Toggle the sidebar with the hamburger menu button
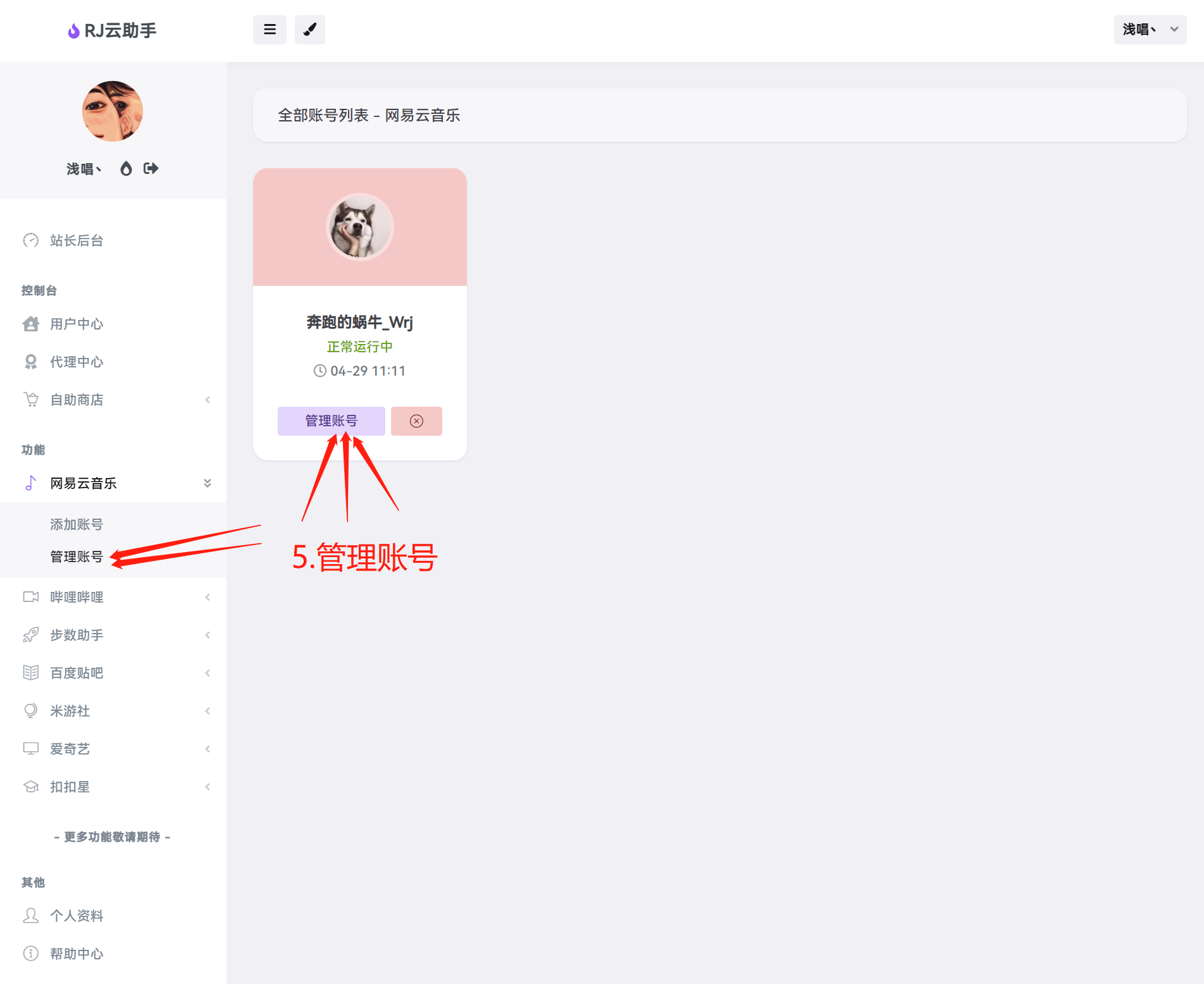 [270, 30]
